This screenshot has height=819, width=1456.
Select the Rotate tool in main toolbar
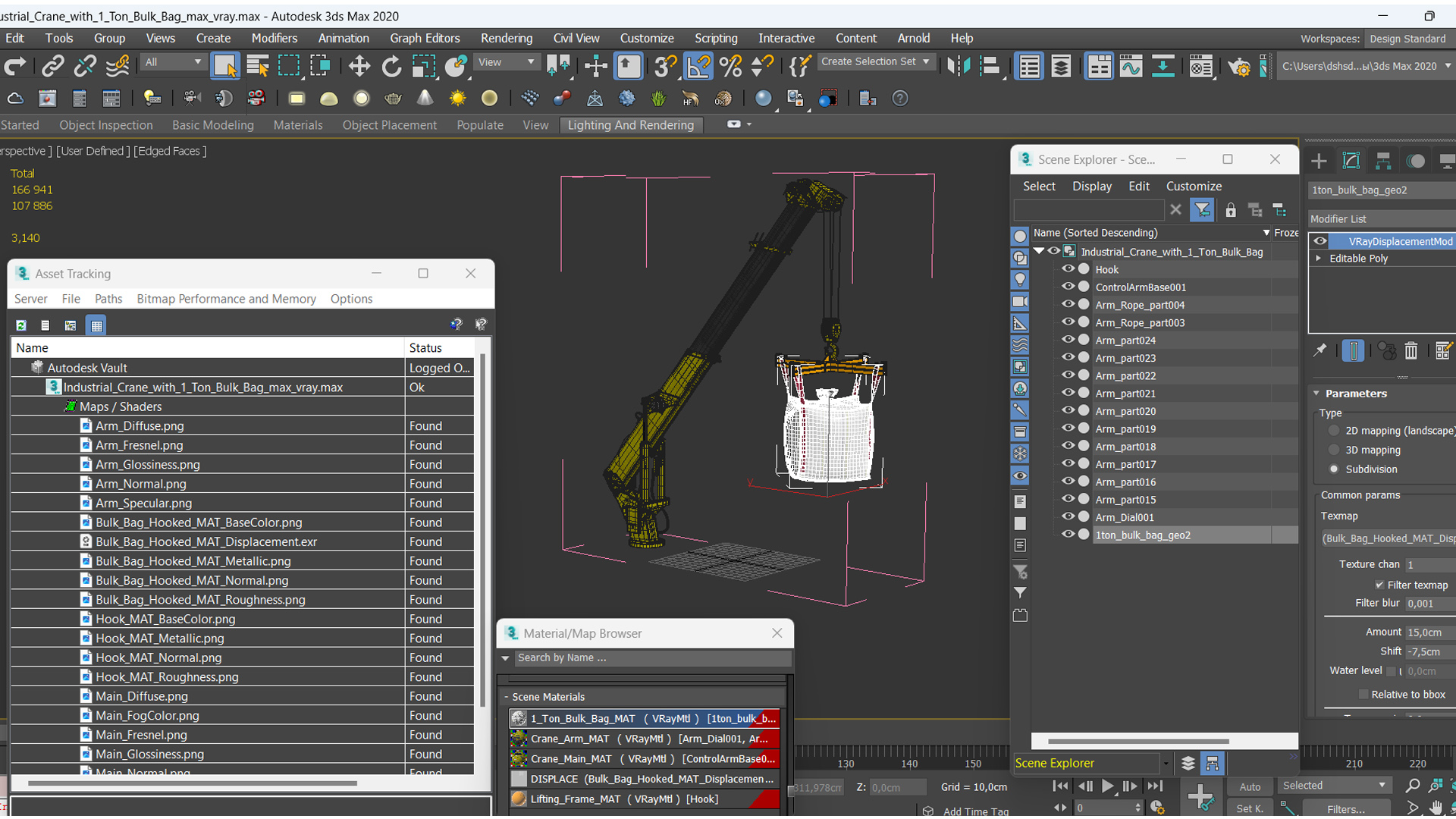point(391,67)
